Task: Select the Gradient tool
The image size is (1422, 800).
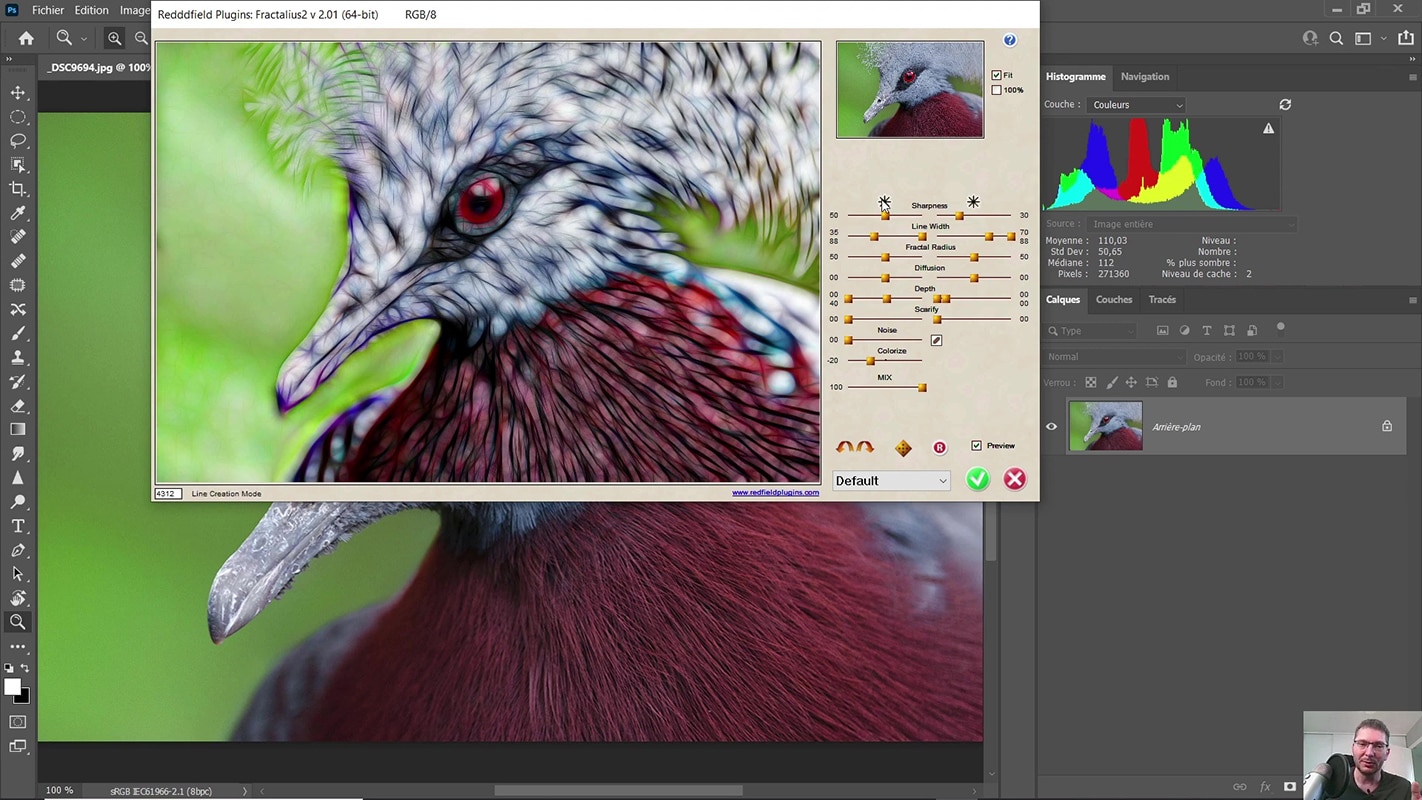Action: coord(18,429)
